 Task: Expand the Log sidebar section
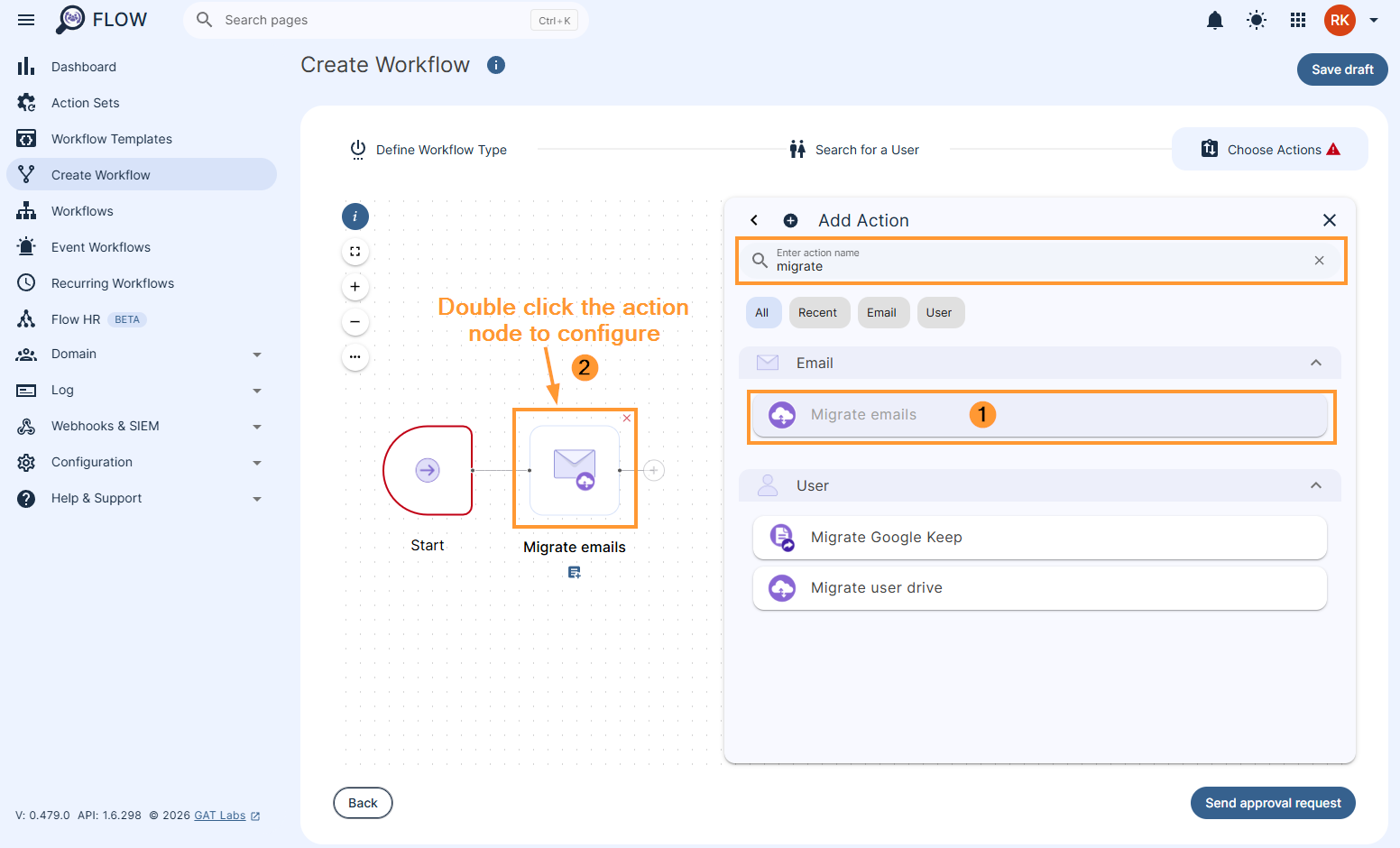tap(142, 390)
